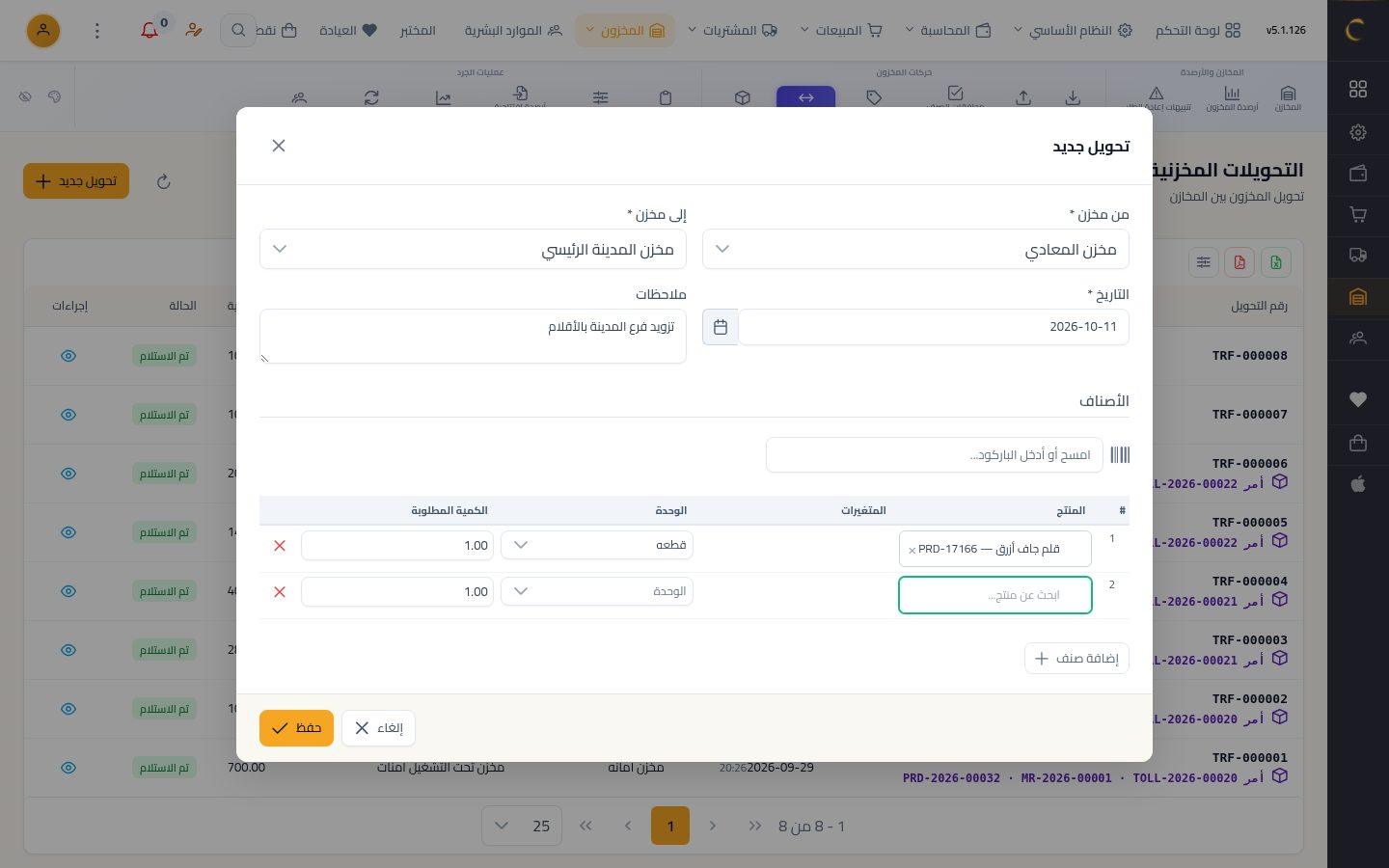
Task: Open the من مخزن dropdown
Action: [915, 249]
